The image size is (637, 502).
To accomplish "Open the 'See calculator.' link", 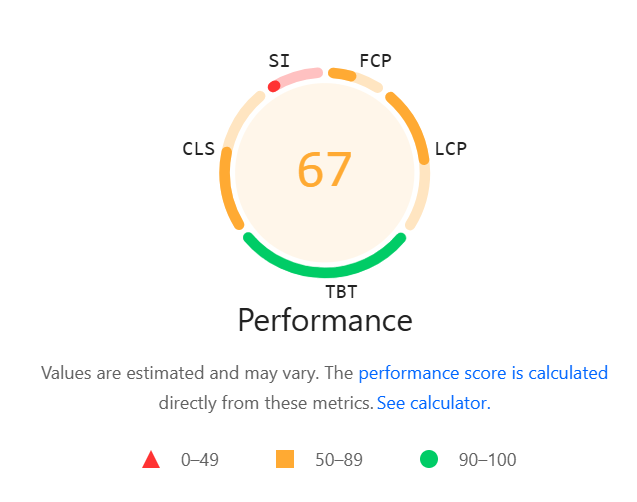I will [433, 403].
